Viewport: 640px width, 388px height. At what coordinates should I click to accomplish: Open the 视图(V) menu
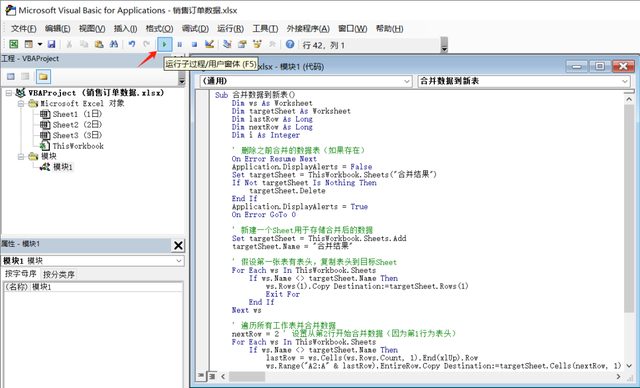click(92, 29)
